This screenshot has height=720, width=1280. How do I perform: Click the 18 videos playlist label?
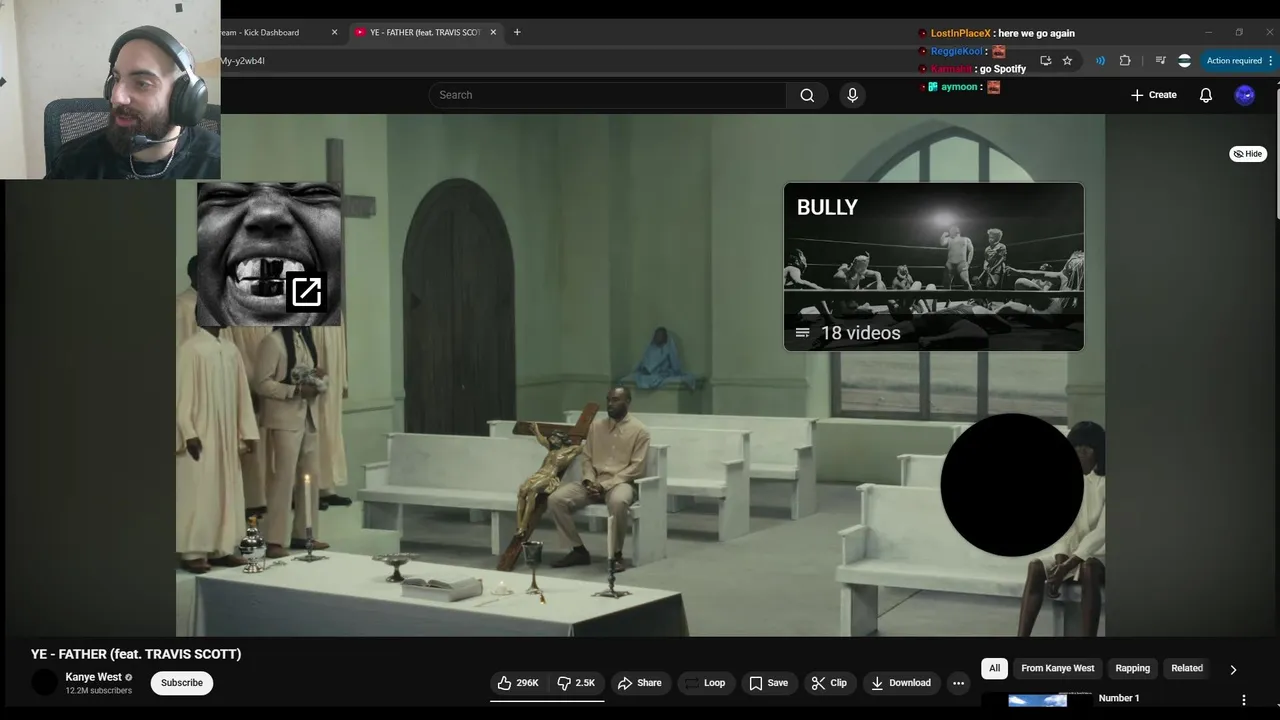click(860, 333)
